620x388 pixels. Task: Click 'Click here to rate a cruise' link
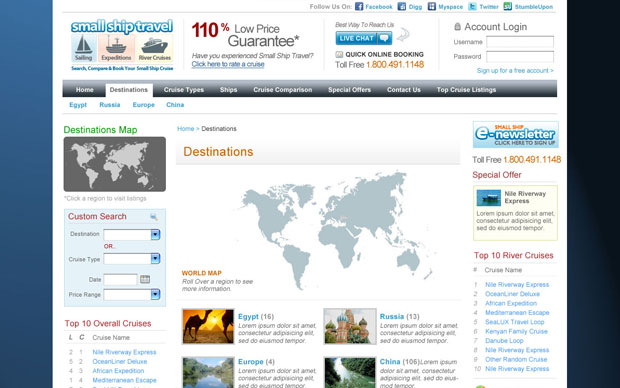[228, 64]
